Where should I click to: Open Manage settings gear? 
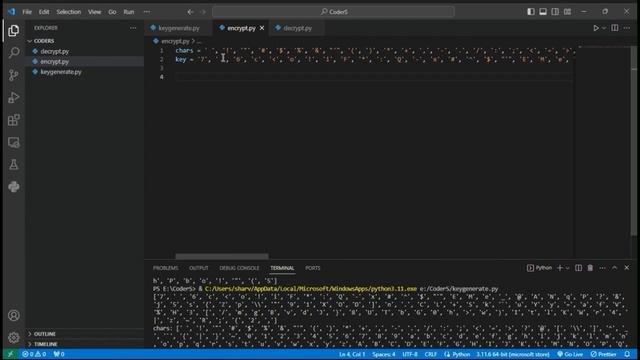13,338
